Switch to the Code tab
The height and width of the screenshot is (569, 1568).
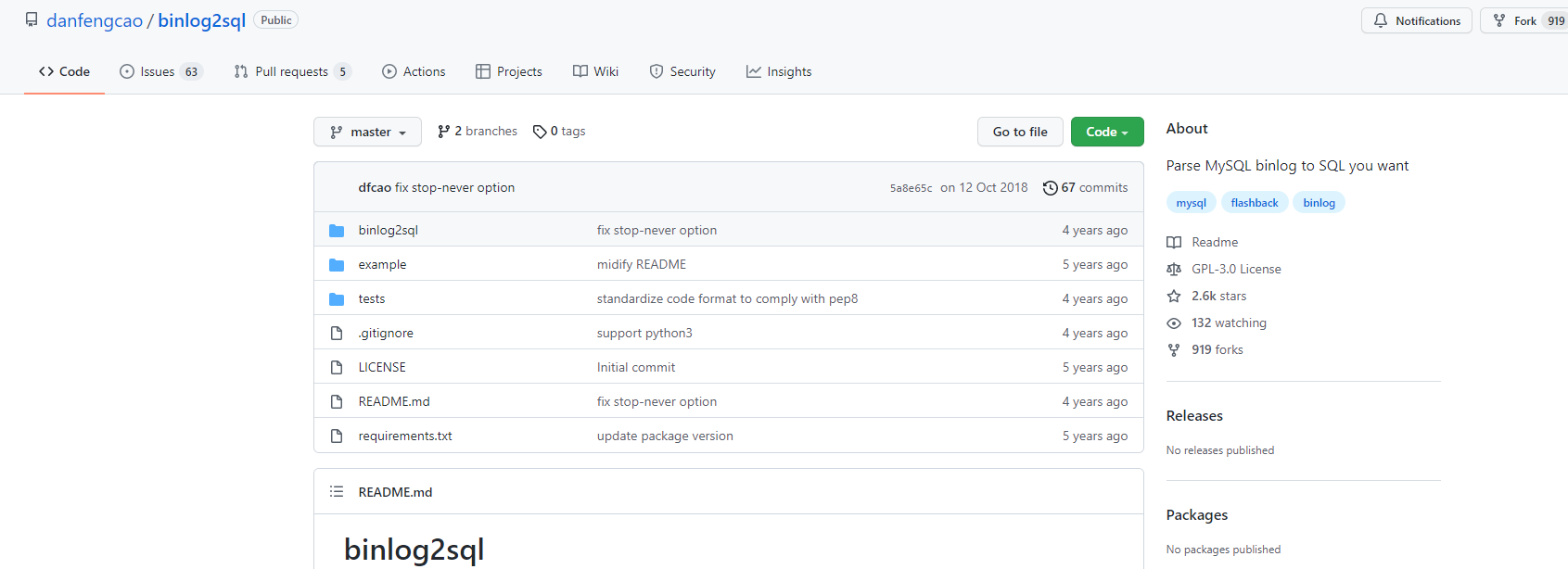coord(64,71)
